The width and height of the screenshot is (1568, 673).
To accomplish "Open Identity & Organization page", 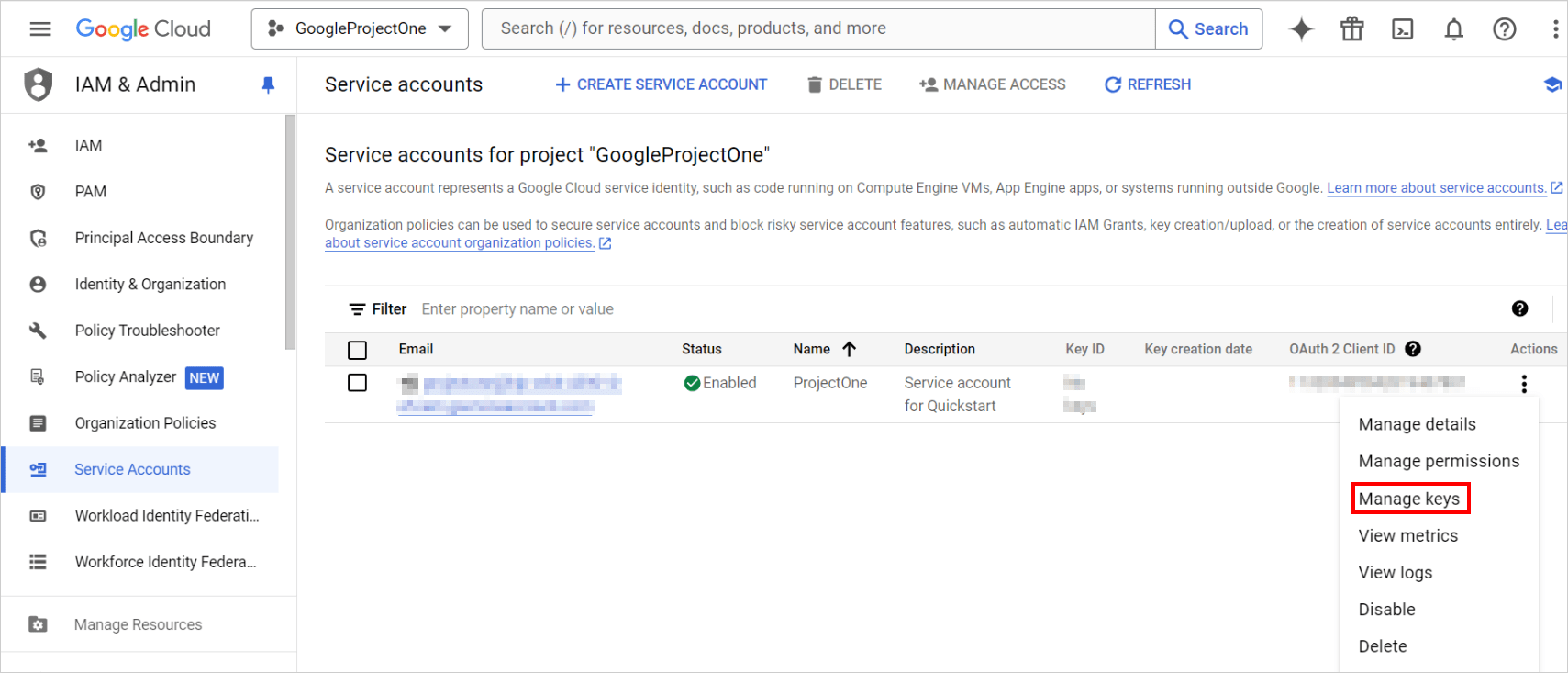I will click(150, 284).
